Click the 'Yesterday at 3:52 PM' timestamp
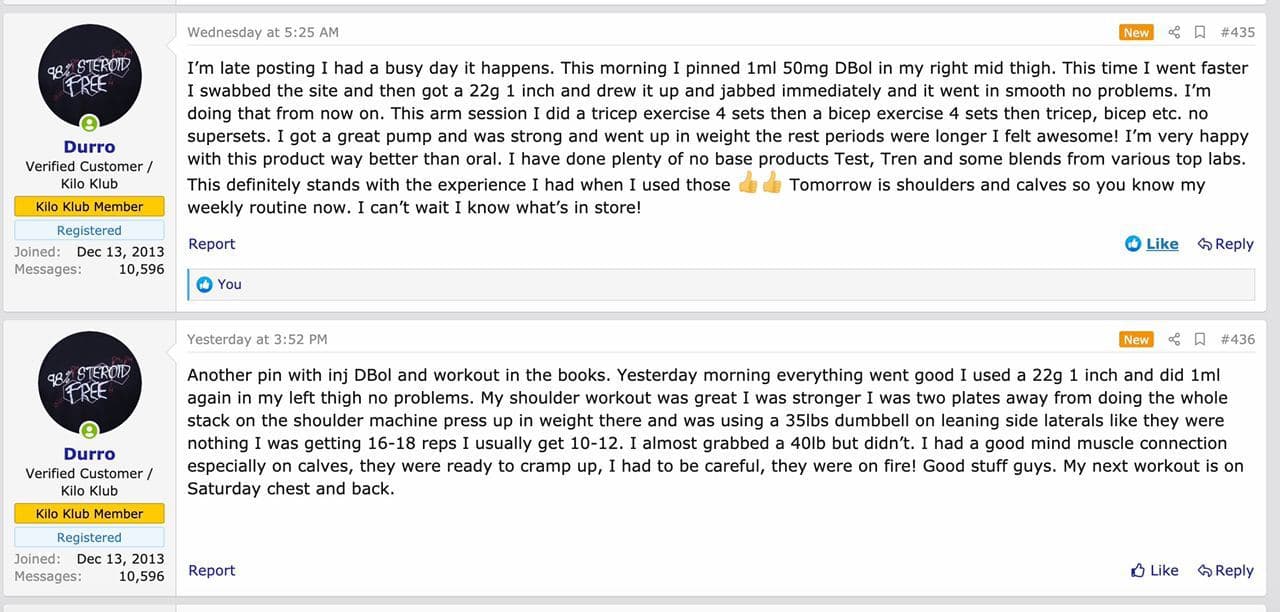The width and height of the screenshot is (1280, 612). 257,339
